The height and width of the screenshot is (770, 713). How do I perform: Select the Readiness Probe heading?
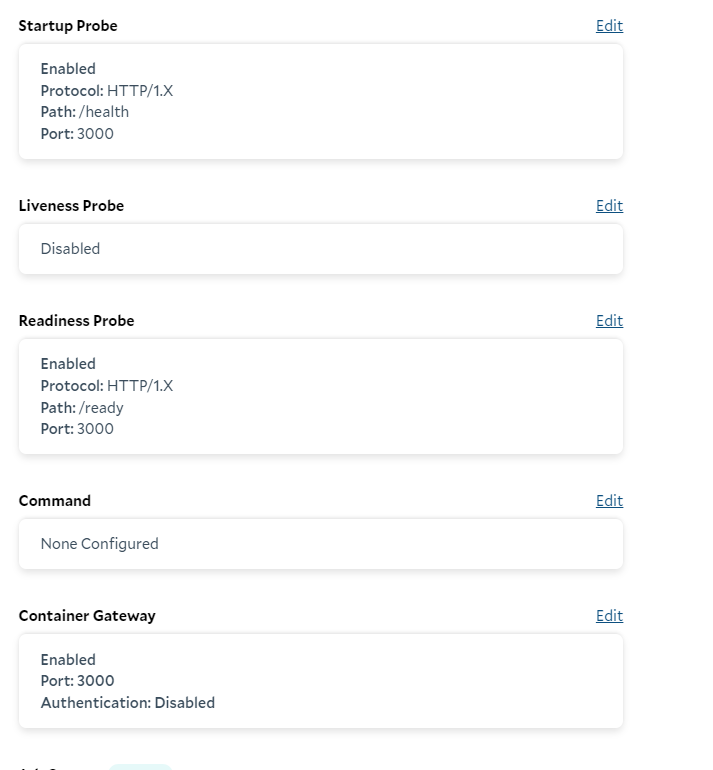click(x=76, y=320)
